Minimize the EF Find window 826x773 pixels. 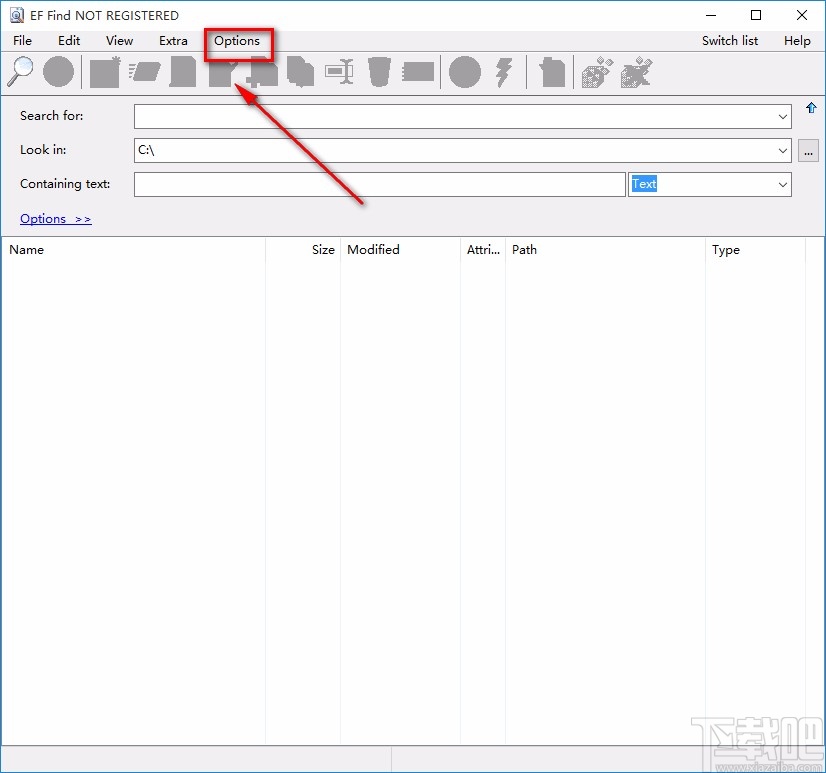pos(711,15)
